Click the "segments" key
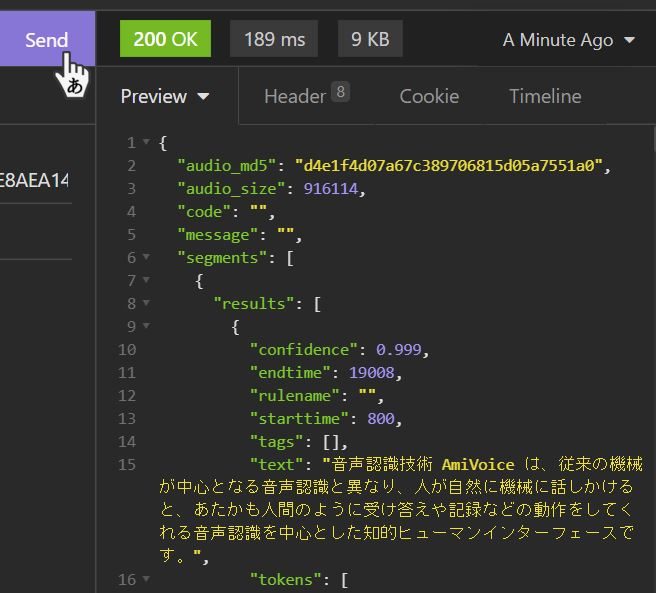The image size is (656, 593). pyautogui.click(x=222, y=258)
